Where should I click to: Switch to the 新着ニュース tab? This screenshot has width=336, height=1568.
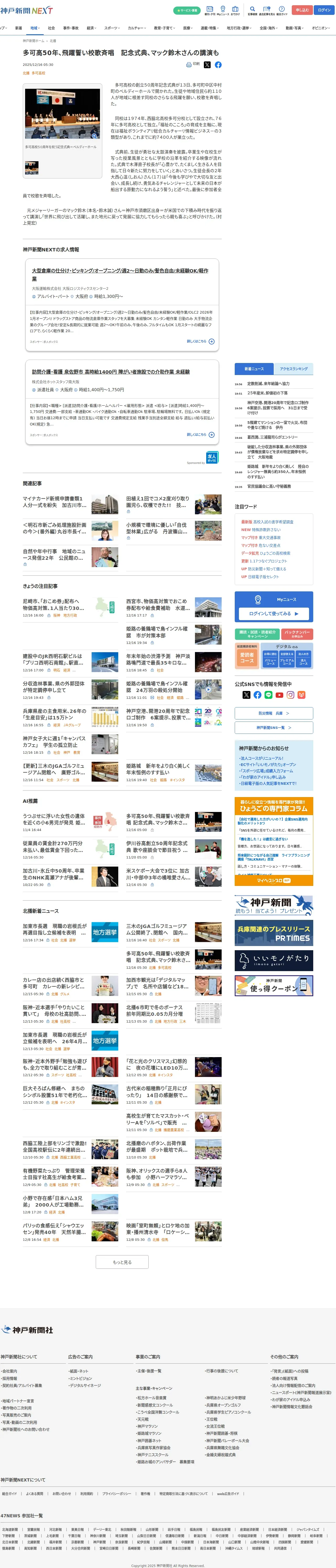[x=254, y=369]
